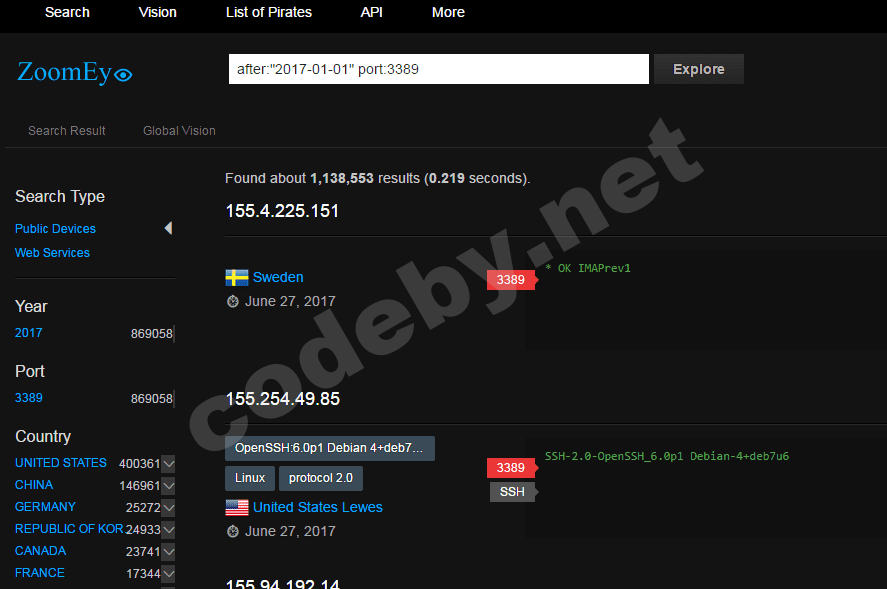The image size is (887, 589).
Task: Focus the search query input field
Action: click(438, 69)
